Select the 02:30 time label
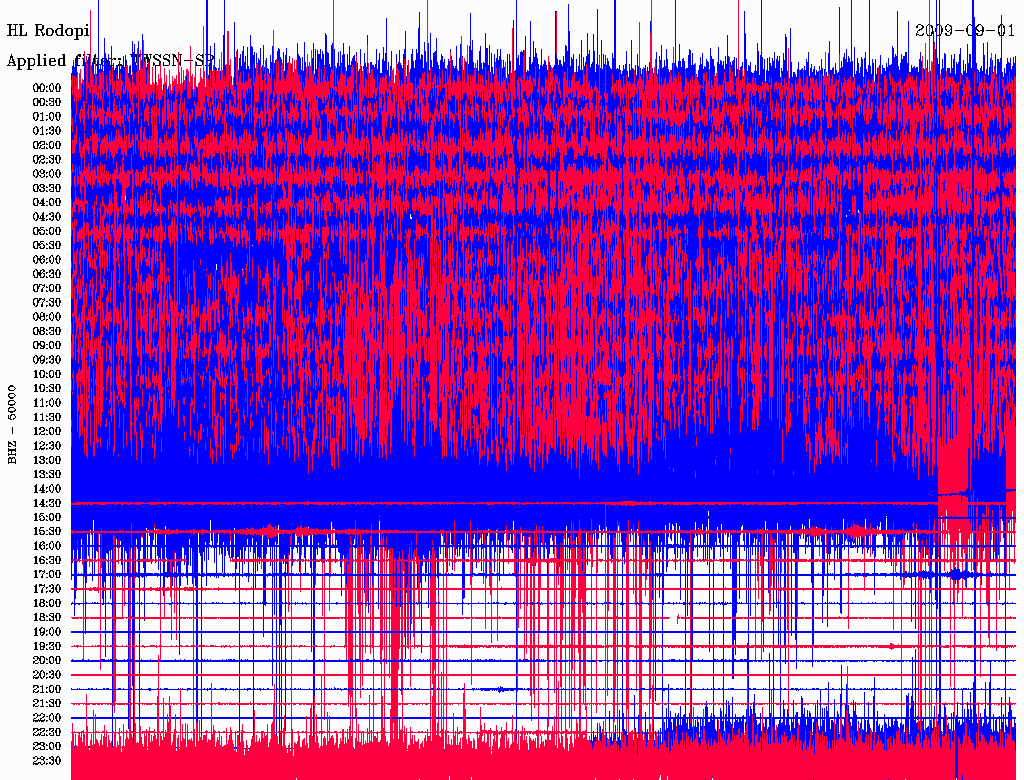 47,160
